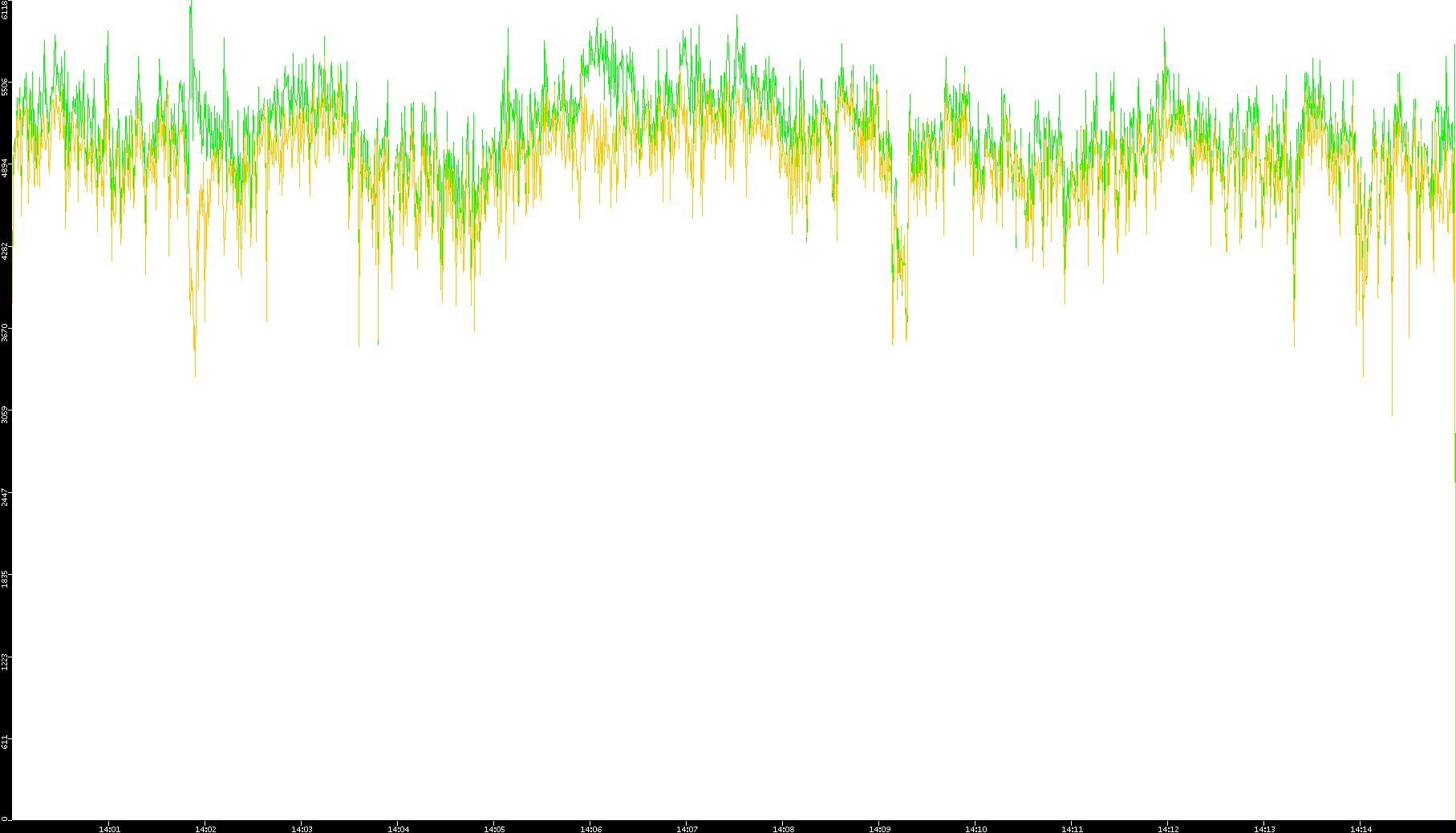The width and height of the screenshot is (1456, 833).
Task: Choose the 14:08 time tick
Action: tap(783, 829)
